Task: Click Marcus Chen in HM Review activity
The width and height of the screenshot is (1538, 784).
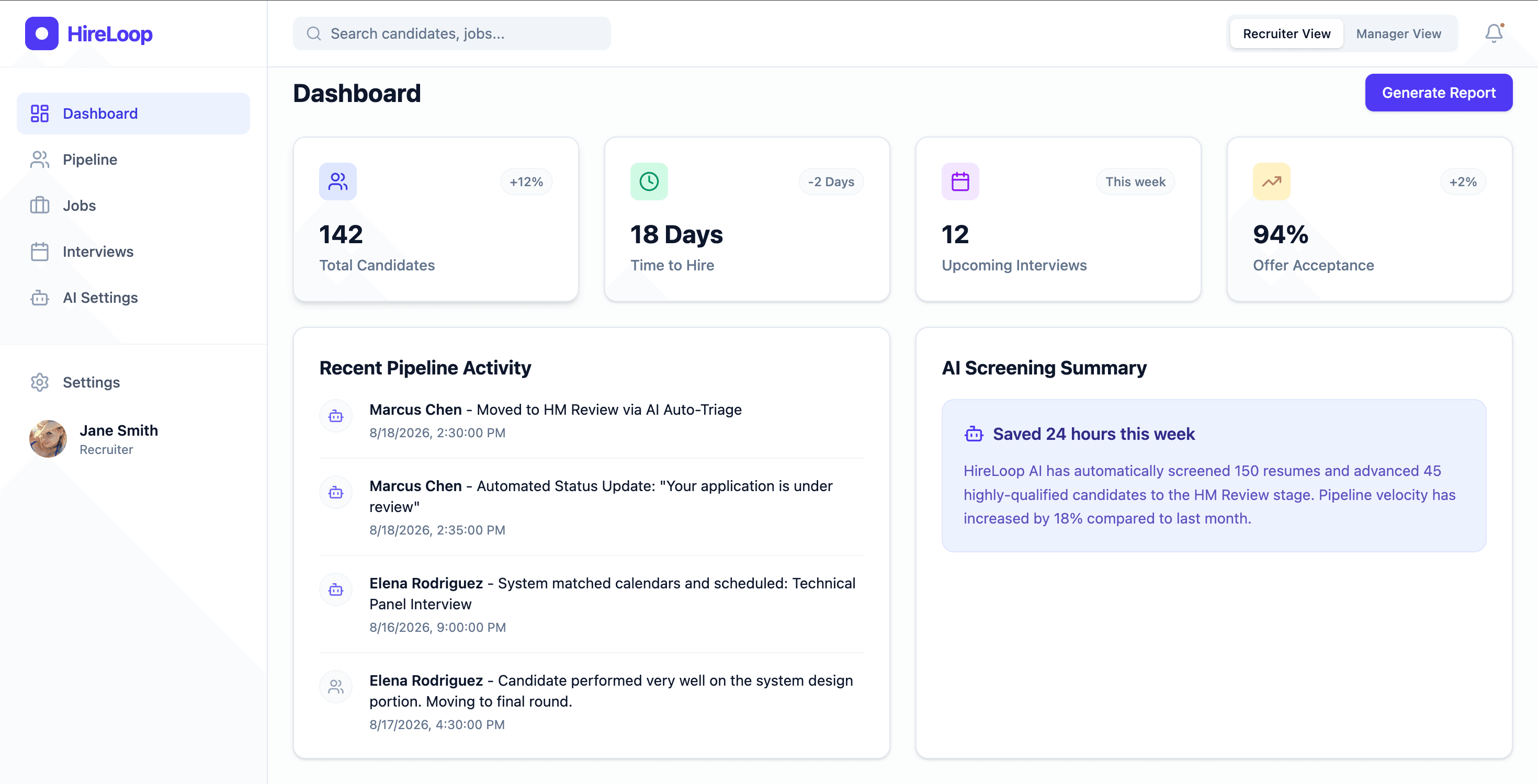Action: [415, 410]
